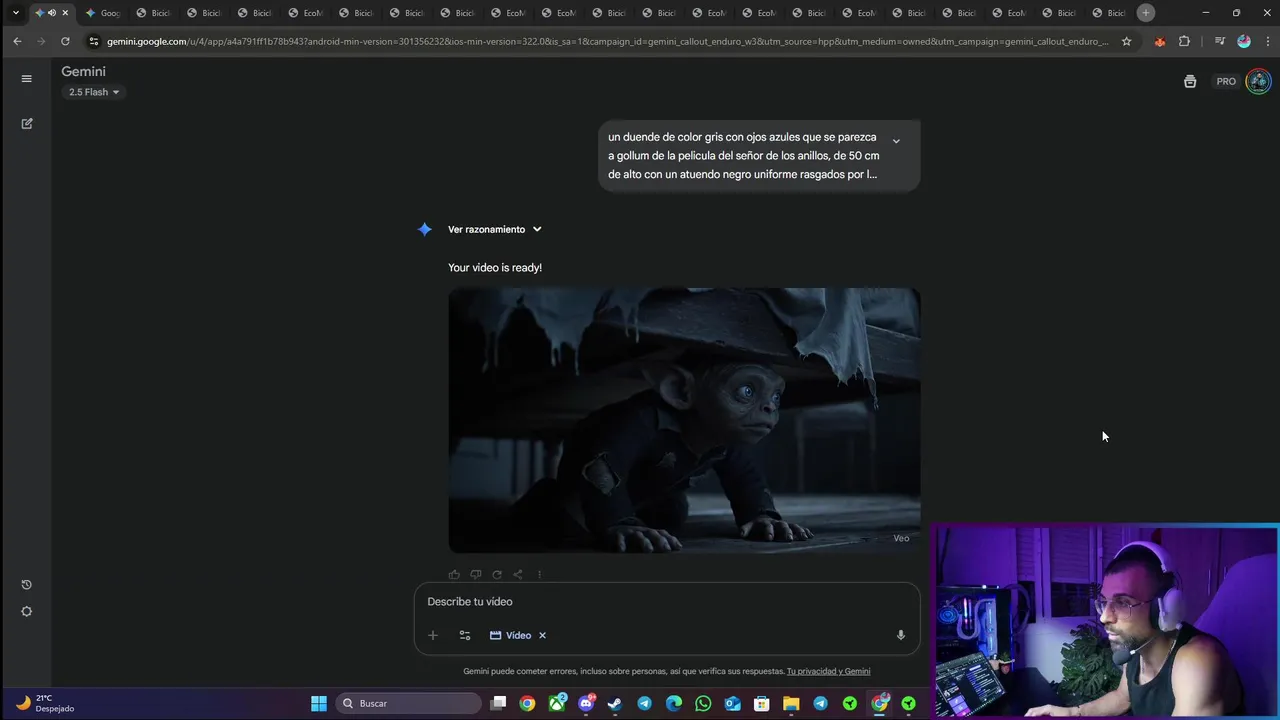Image resolution: width=1280 pixels, height=720 pixels.
Task: Open Microsoft Edge from the taskbar
Action: (x=674, y=704)
